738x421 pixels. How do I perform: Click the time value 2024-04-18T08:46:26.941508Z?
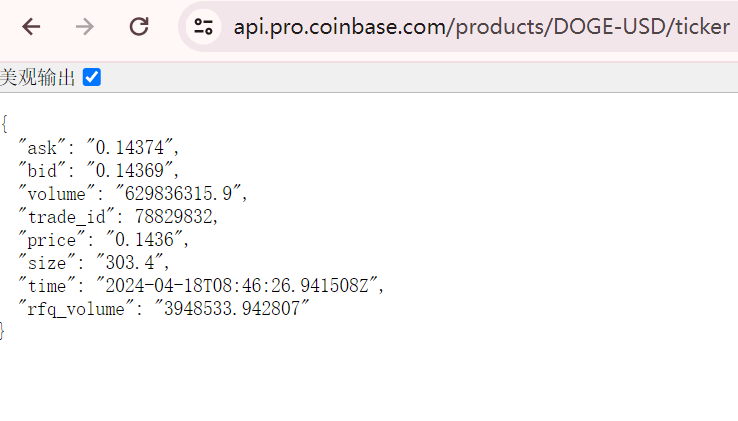point(237,286)
